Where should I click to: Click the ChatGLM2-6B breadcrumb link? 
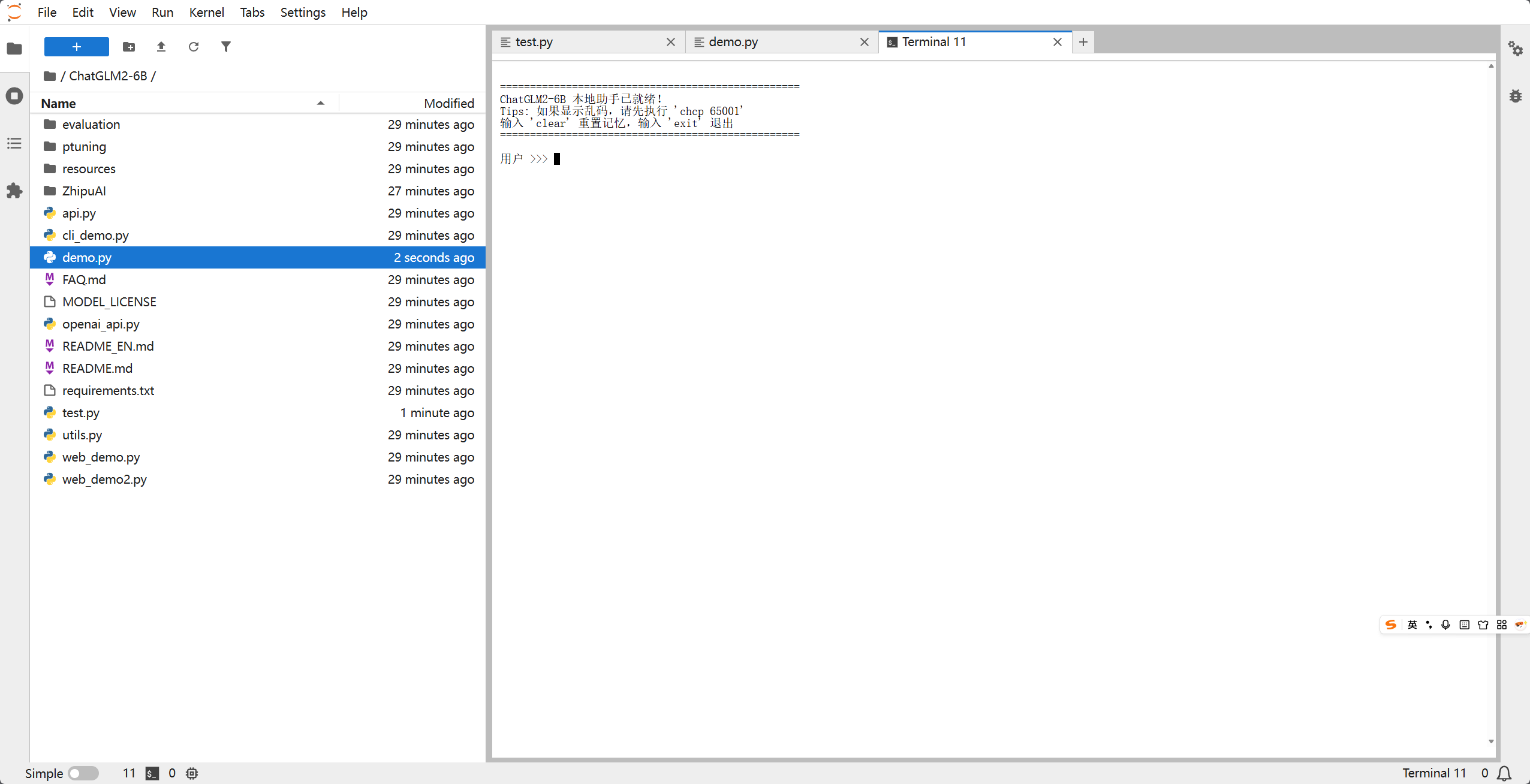click(x=108, y=76)
